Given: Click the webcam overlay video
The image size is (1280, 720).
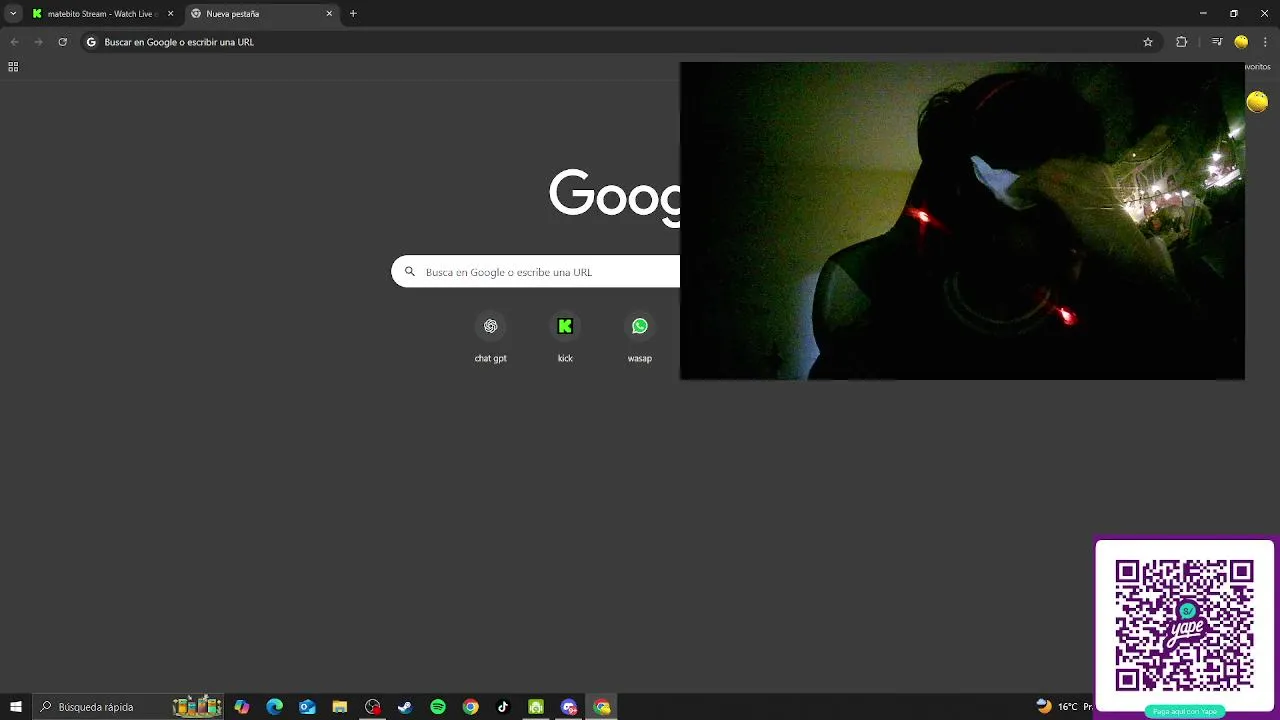Looking at the screenshot, I should (962, 221).
